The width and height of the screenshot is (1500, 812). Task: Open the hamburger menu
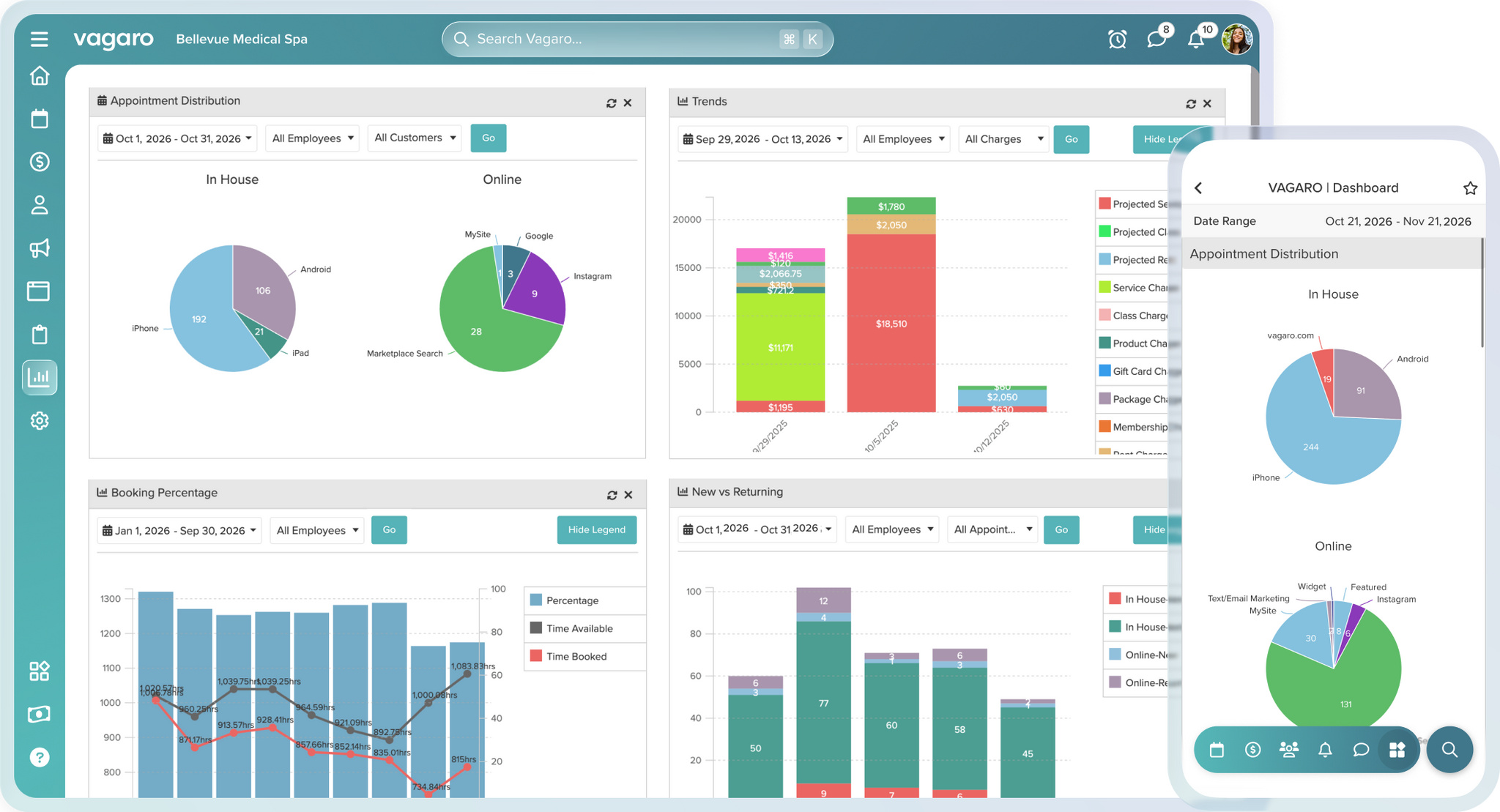pyautogui.click(x=40, y=39)
